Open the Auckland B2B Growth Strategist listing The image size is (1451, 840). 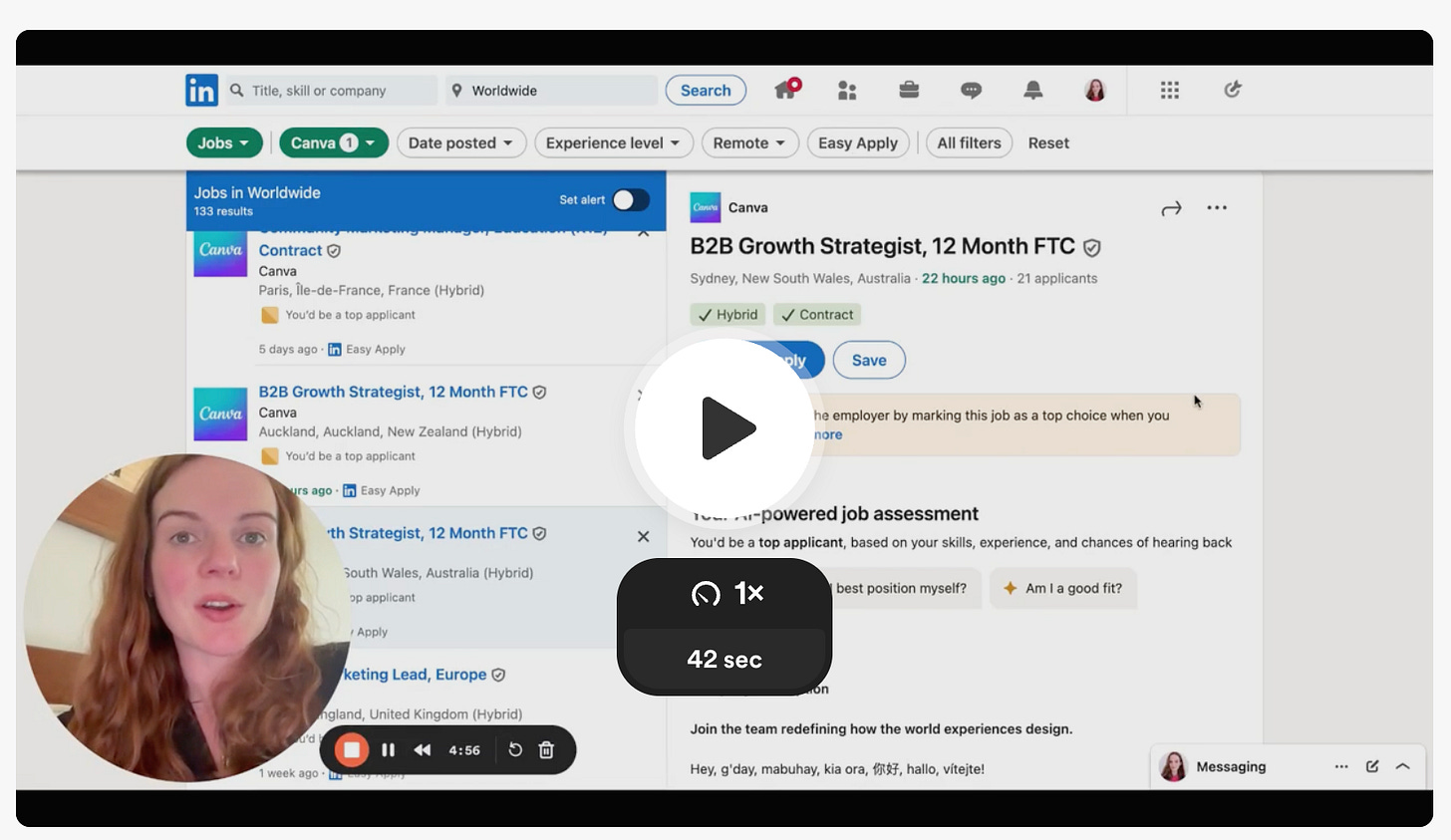click(x=394, y=392)
